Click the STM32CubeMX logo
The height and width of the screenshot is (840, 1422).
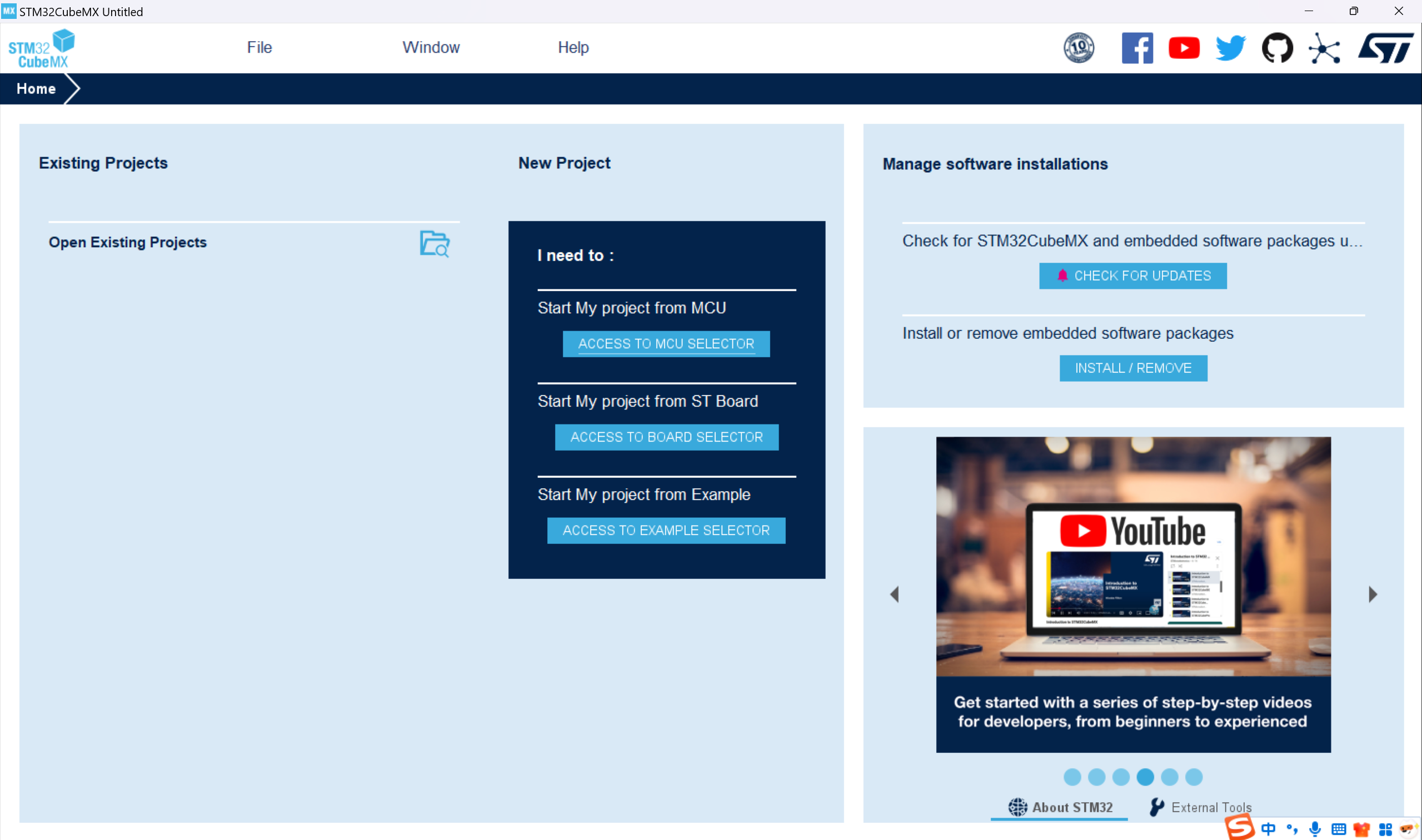point(41,49)
